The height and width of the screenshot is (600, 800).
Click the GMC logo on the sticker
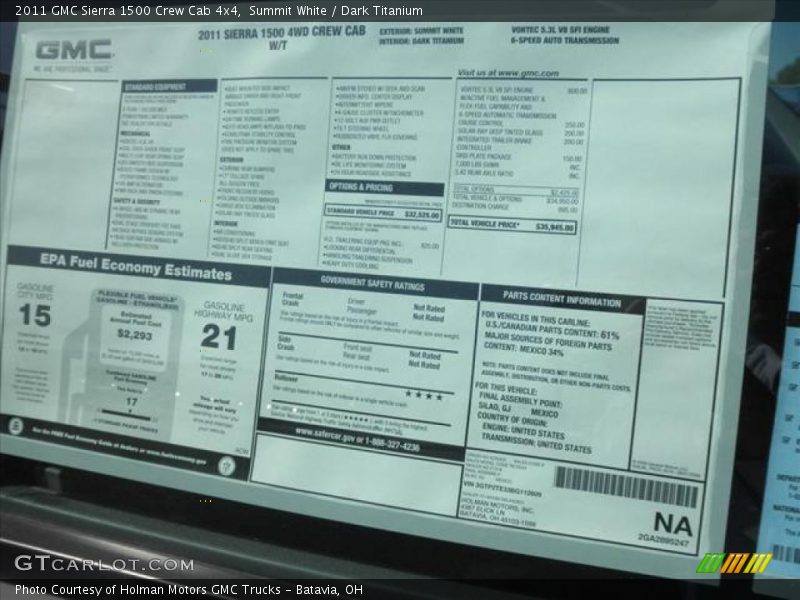pyautogui.click(x=73, y=50)
